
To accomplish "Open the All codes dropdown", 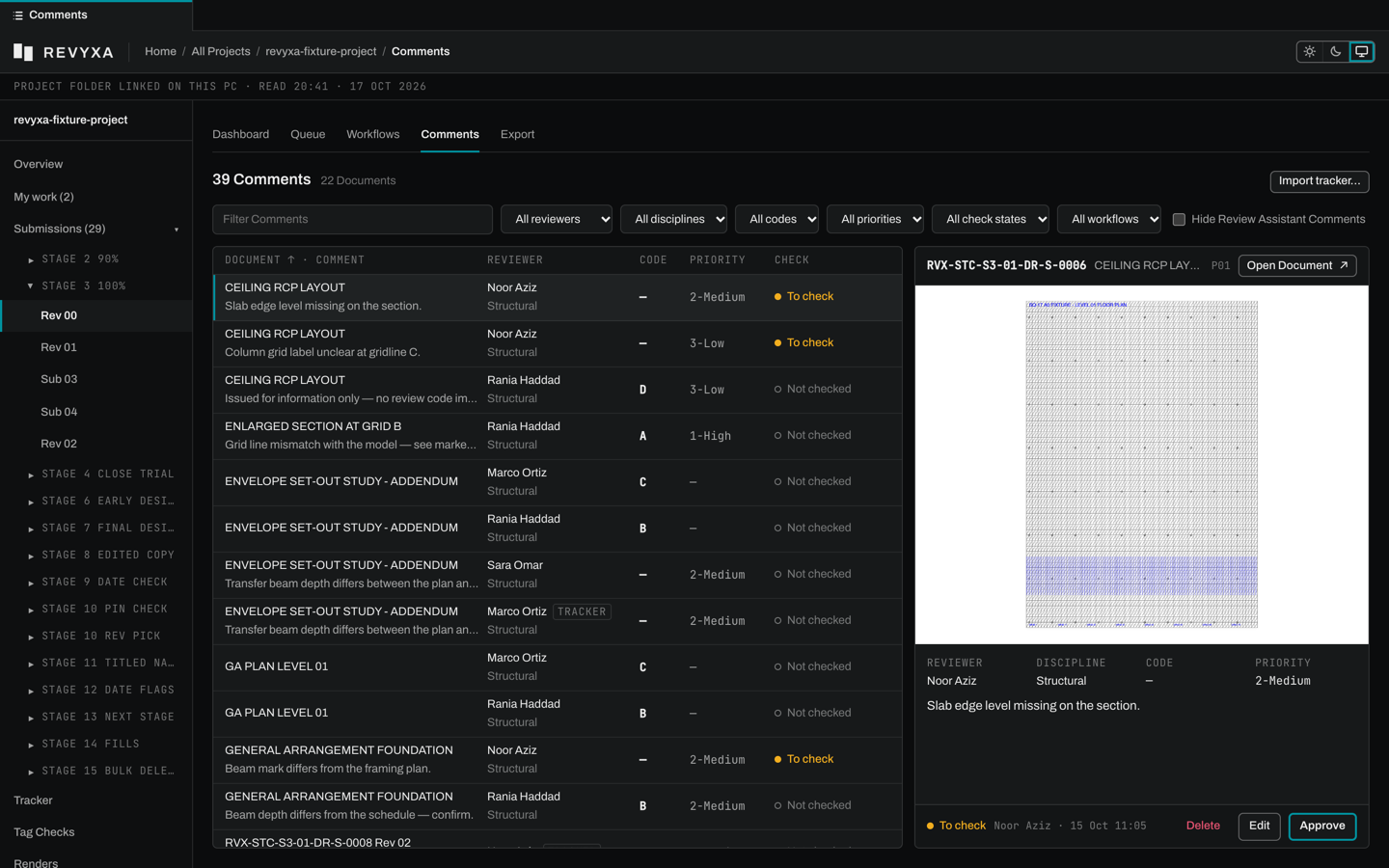I will (776, 220).
